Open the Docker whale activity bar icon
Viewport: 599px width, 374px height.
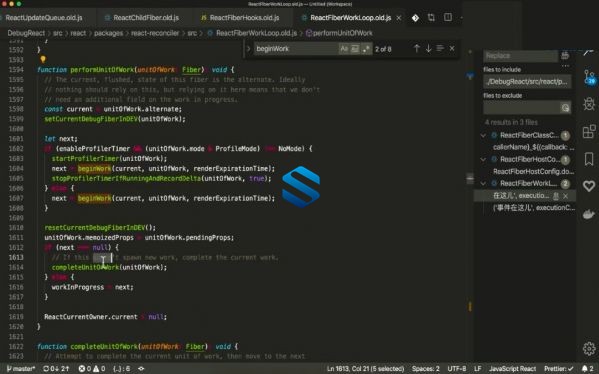coord(589,214)
